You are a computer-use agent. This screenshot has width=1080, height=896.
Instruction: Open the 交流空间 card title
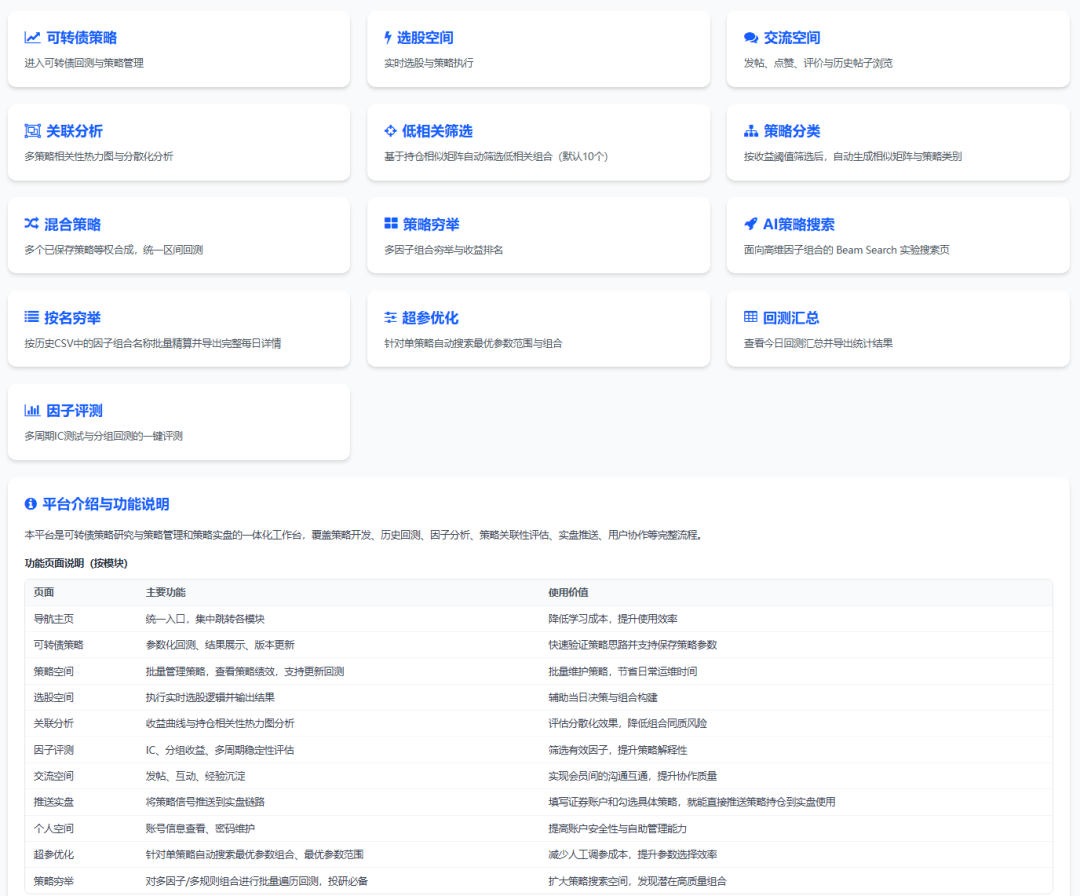pyautogui.click(x=792, y=38)
